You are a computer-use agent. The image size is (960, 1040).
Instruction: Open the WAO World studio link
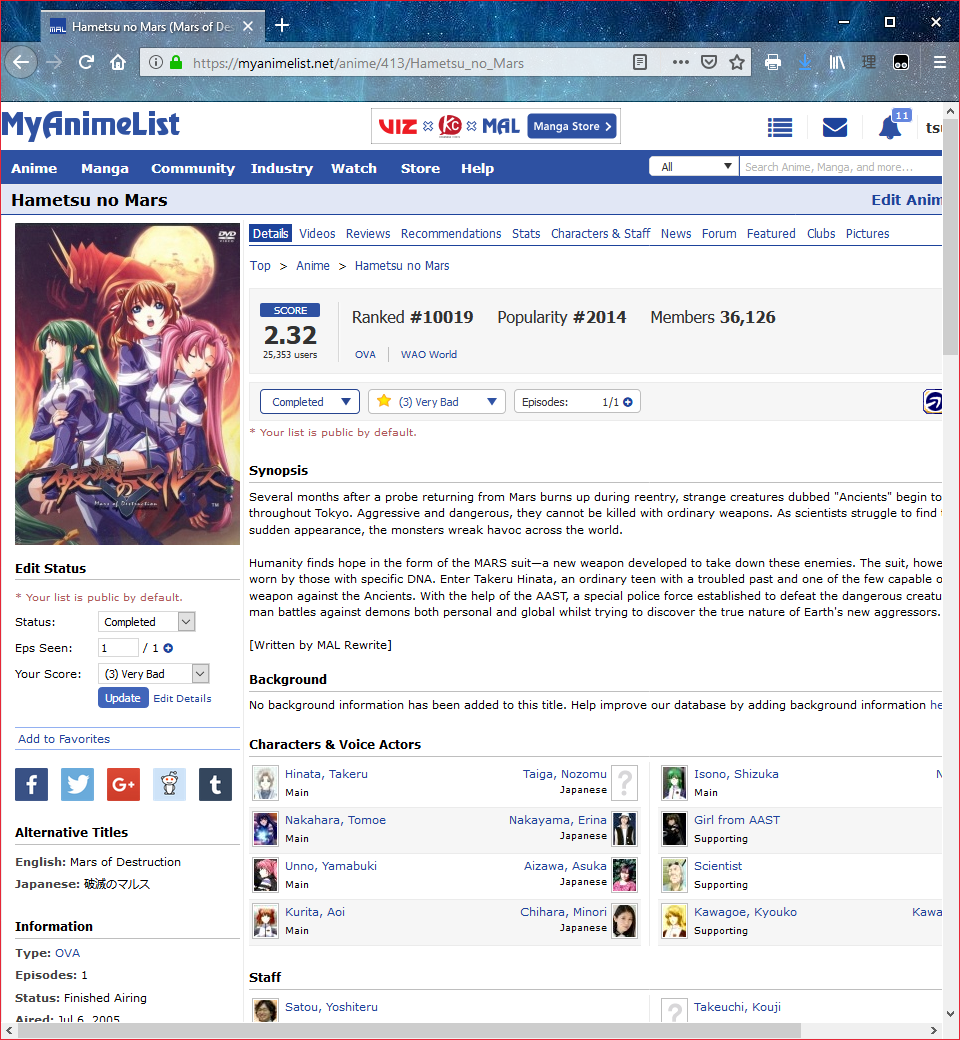tap(429, 355)
